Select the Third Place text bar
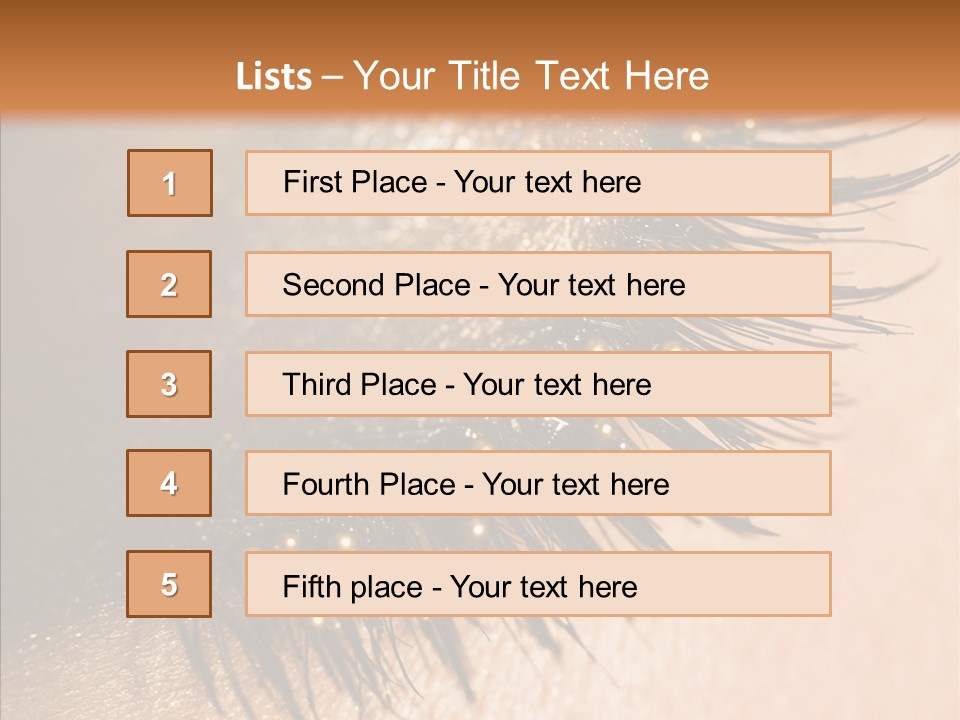The height and width of the screenshot is (720, 960). click(x=538, y=384)
